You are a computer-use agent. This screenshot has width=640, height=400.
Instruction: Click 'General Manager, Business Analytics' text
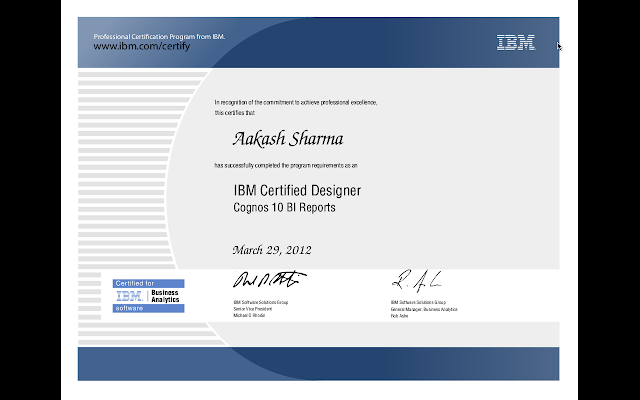tap(424, 309)
